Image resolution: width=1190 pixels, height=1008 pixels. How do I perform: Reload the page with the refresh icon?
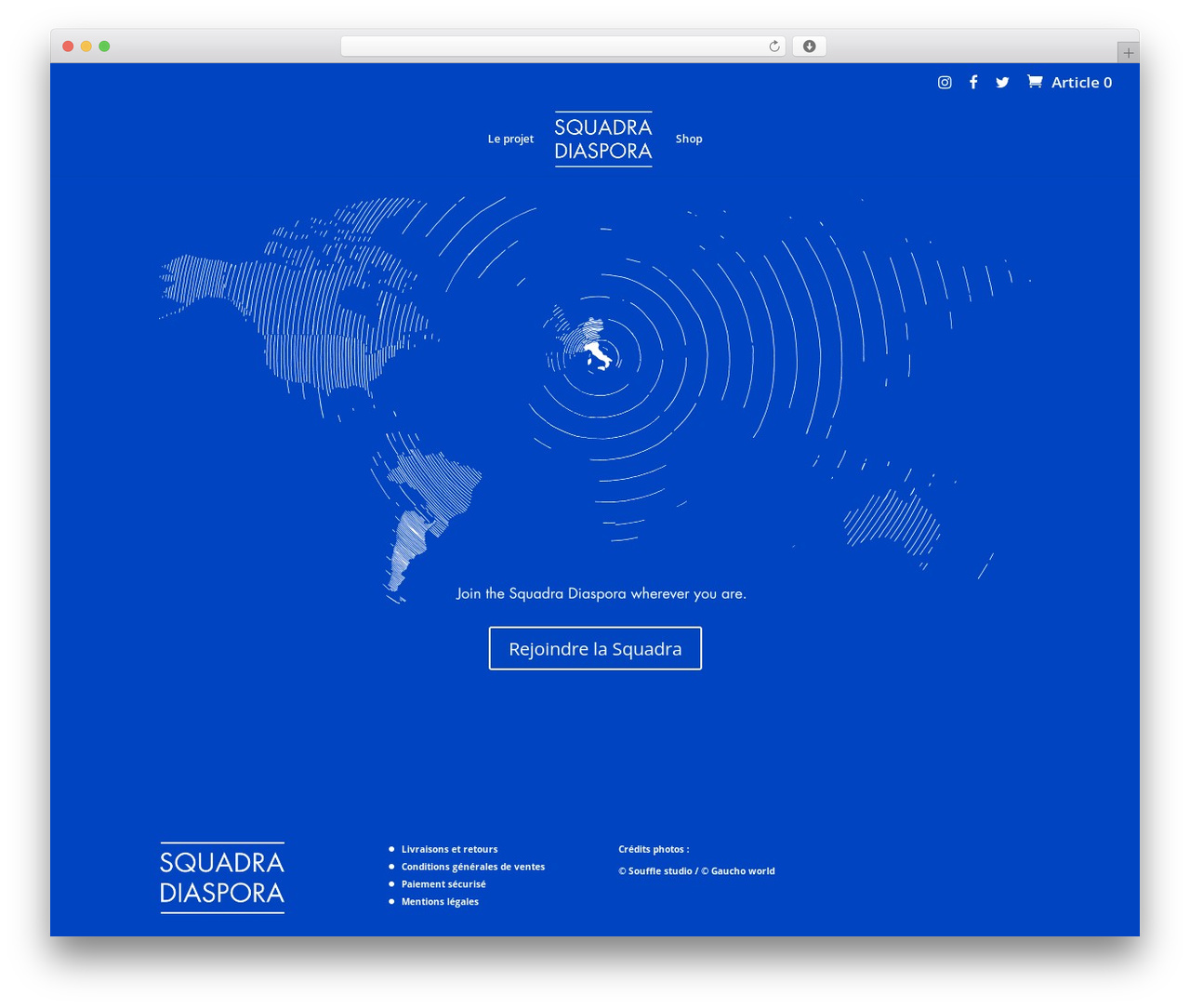pos(774,46)
